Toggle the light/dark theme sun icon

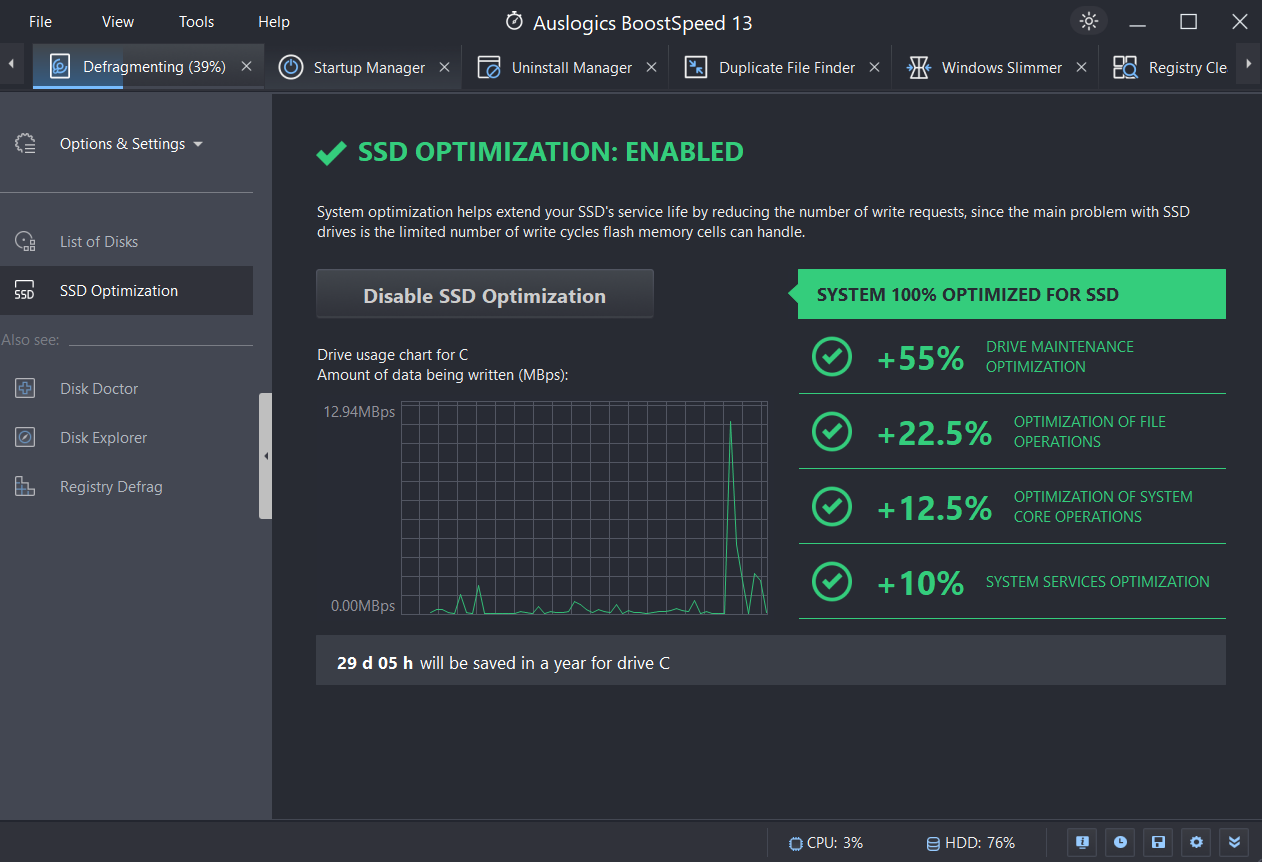pos(1089,21)
